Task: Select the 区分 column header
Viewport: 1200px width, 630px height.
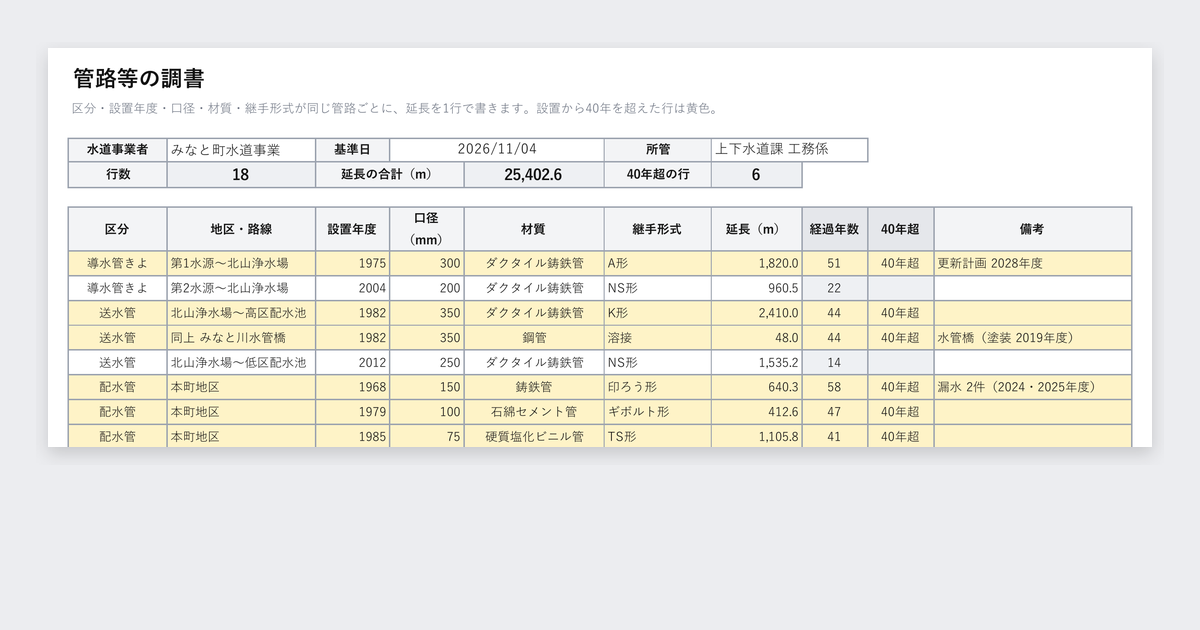Action: pos(118,229)
